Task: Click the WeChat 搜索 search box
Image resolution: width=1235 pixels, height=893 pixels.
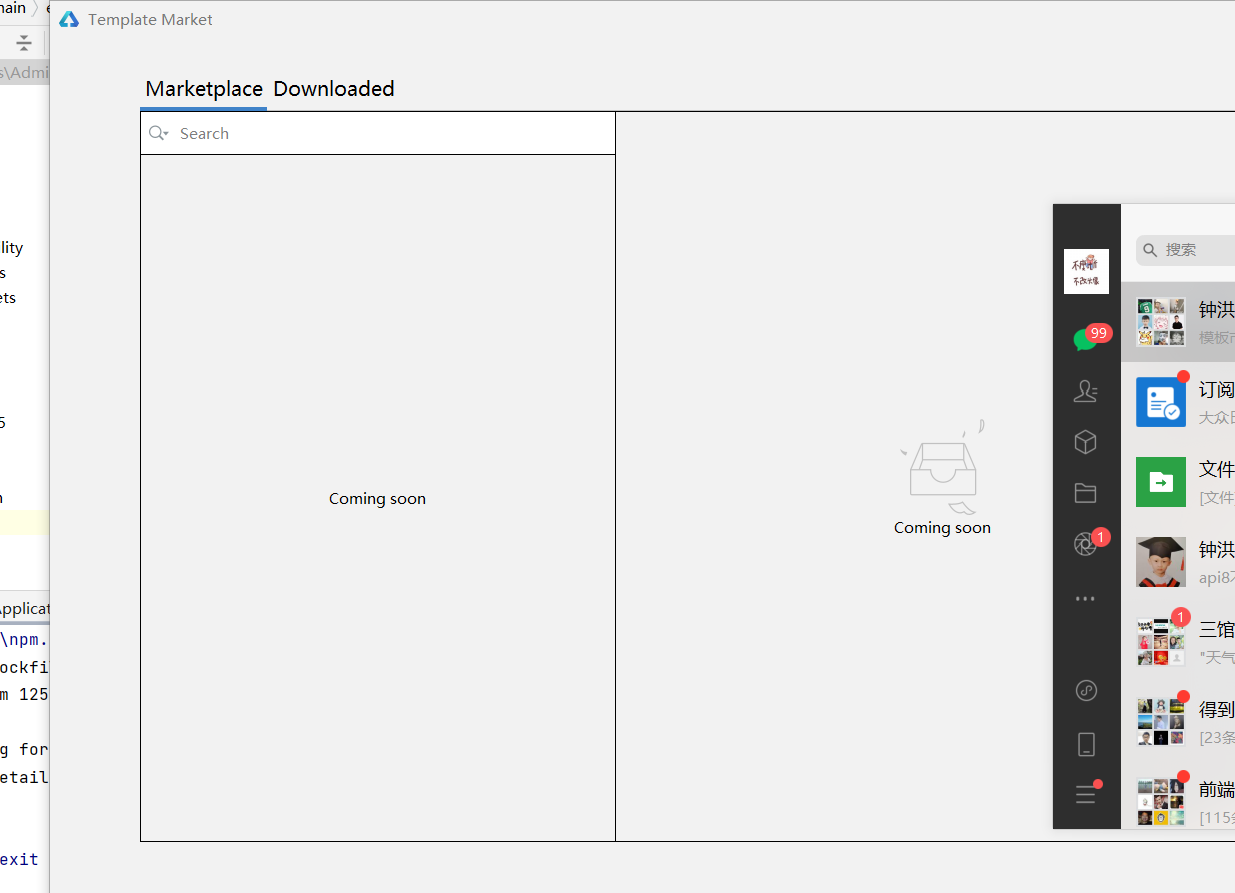Action: pos(1186,249)
